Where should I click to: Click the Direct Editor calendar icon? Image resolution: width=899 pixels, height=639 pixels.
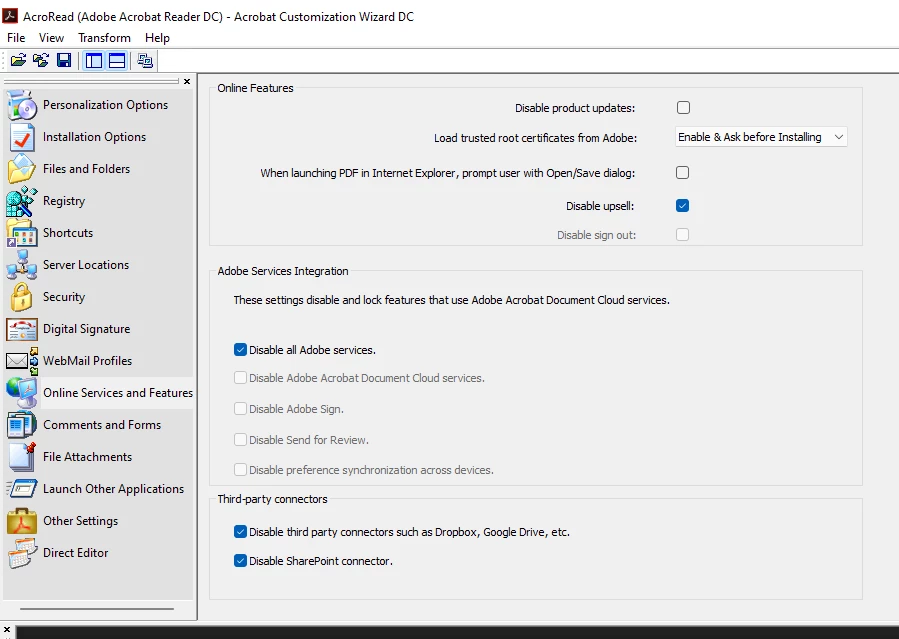(x=22, y=553)
